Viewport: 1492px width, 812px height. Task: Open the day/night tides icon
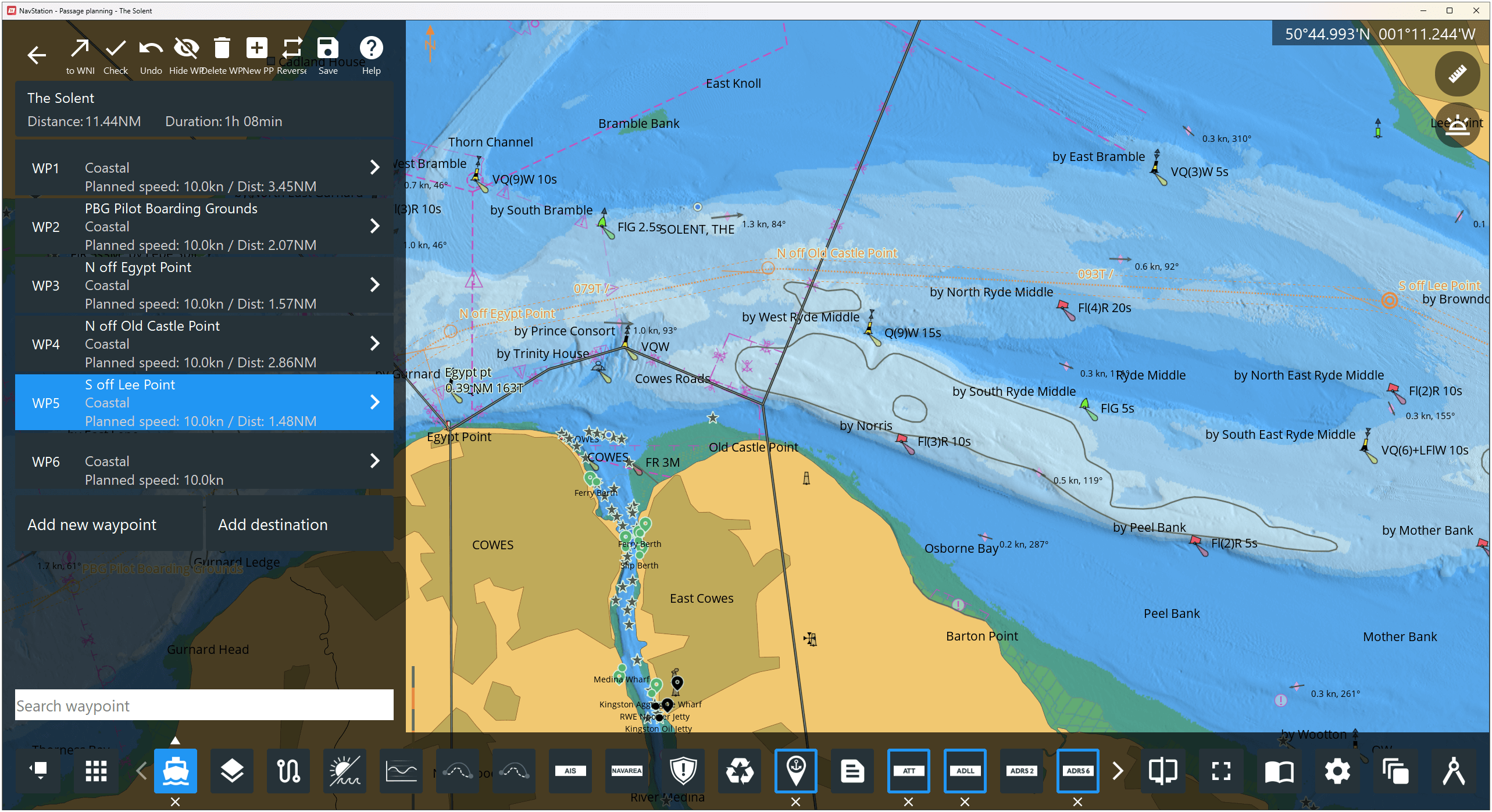(345, 771)
